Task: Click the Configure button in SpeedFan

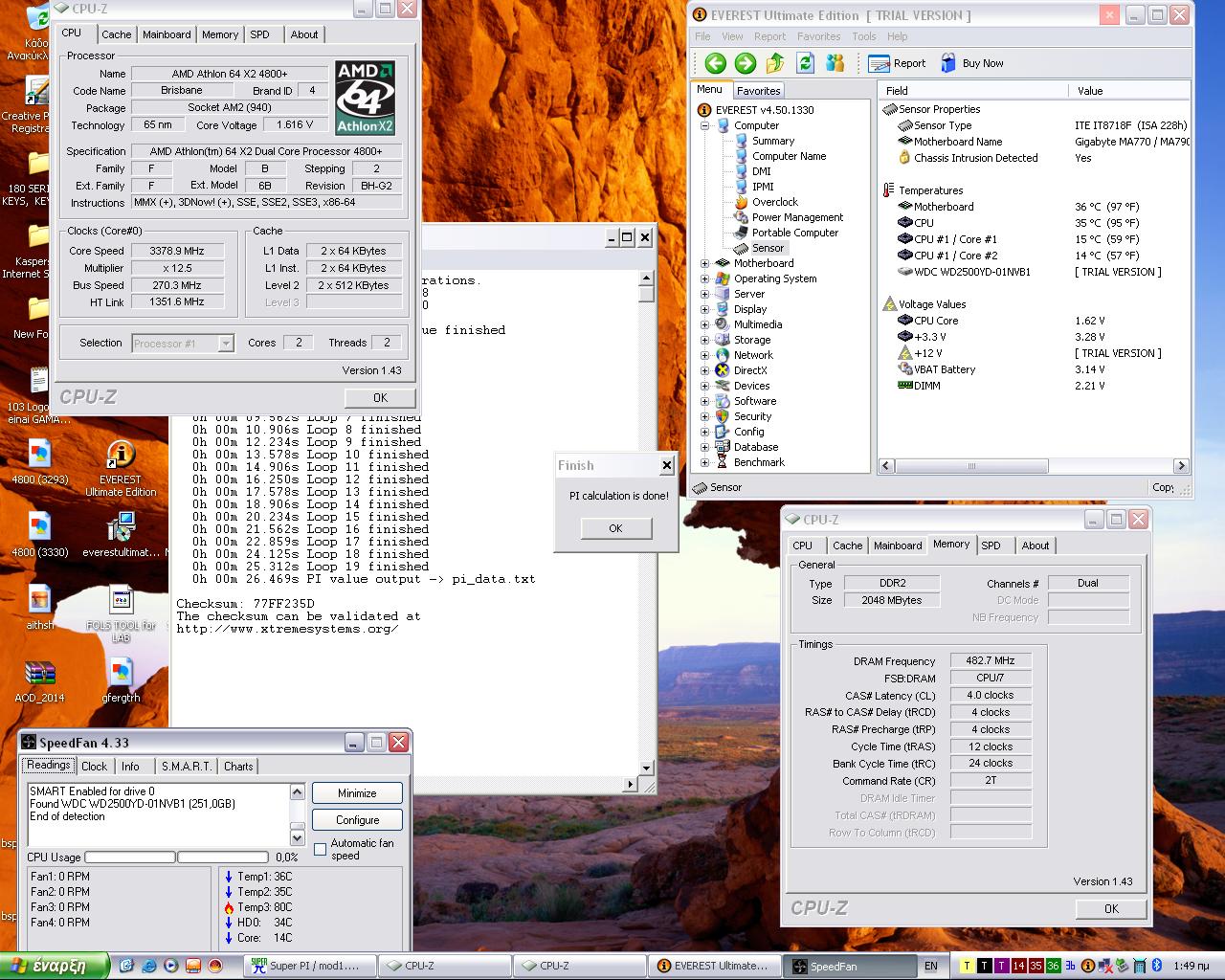Action: coord(357,820)
